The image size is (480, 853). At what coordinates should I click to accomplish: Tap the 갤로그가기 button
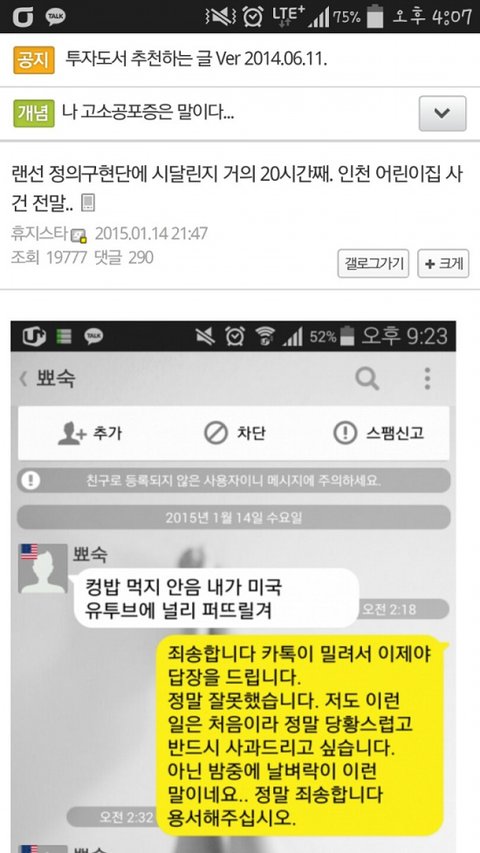[x=373, y=263]
